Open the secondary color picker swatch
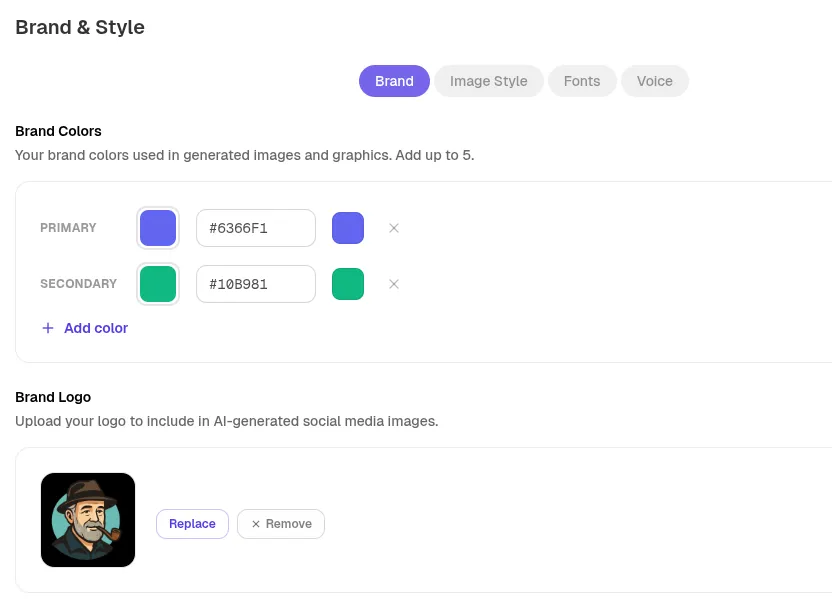 (x=158, y=284)
